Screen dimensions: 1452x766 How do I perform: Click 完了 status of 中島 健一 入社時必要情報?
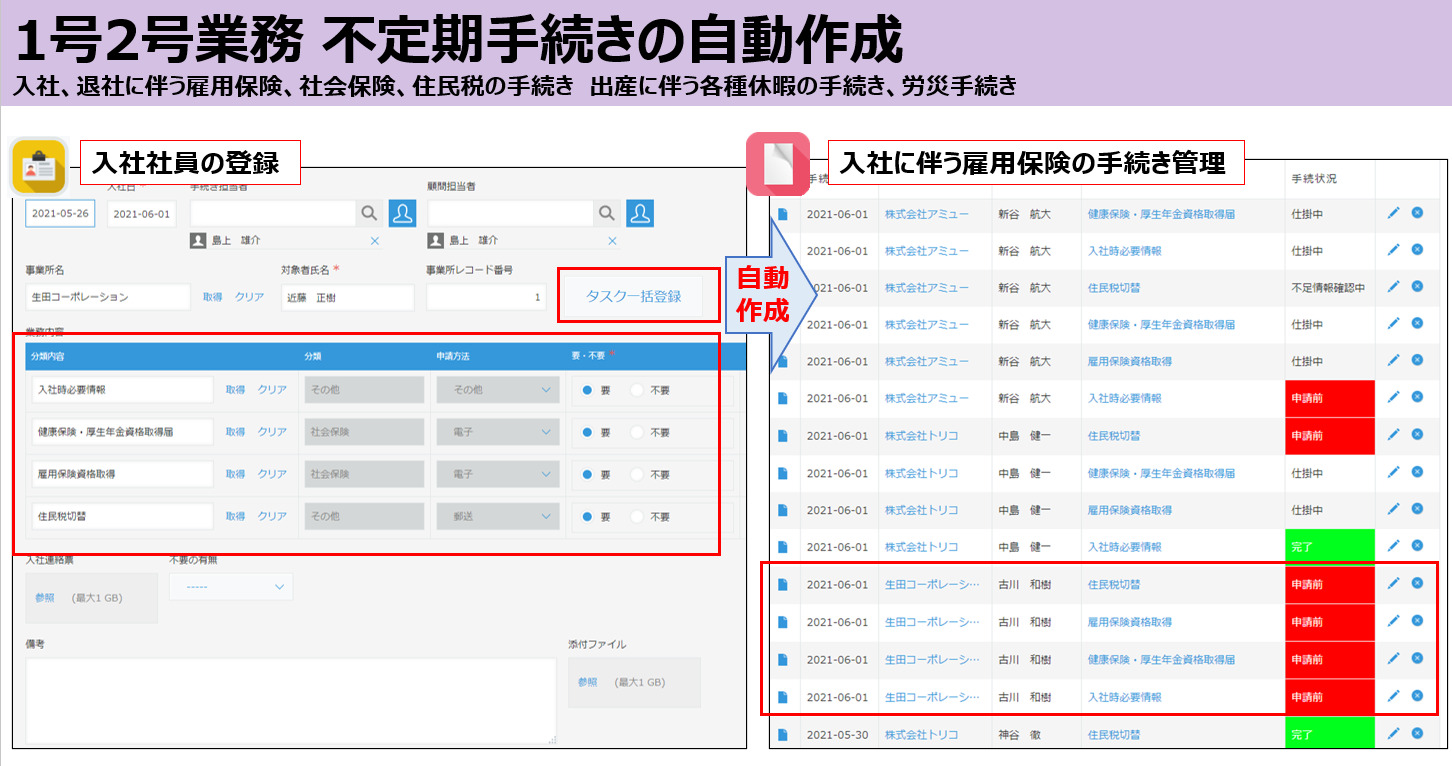tap(1330, 547)
